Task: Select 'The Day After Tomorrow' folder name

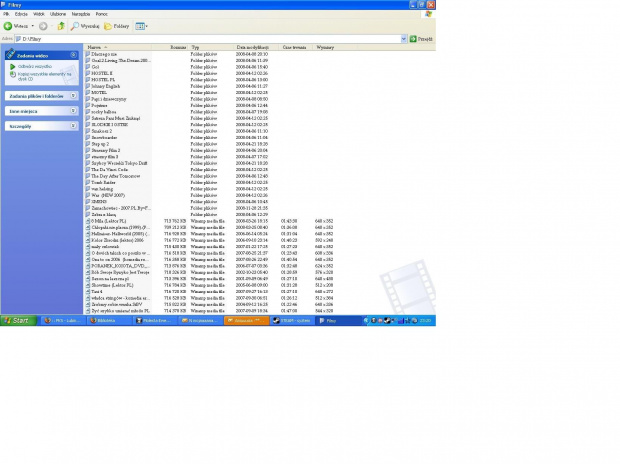Action: [115, 176]
